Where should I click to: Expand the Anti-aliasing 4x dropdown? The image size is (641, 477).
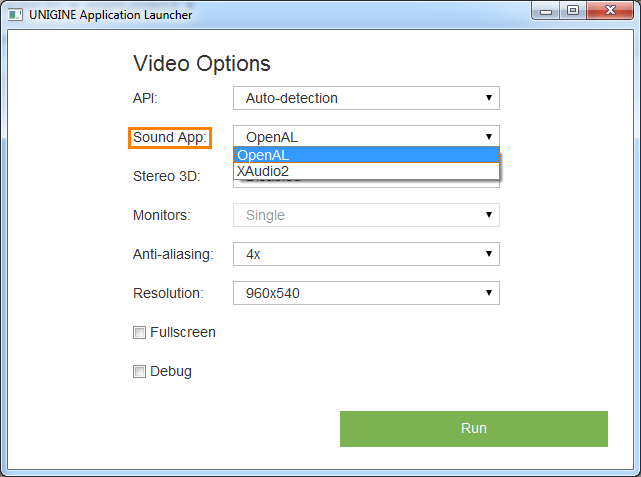pyautogui.click(x=366, y=254)
